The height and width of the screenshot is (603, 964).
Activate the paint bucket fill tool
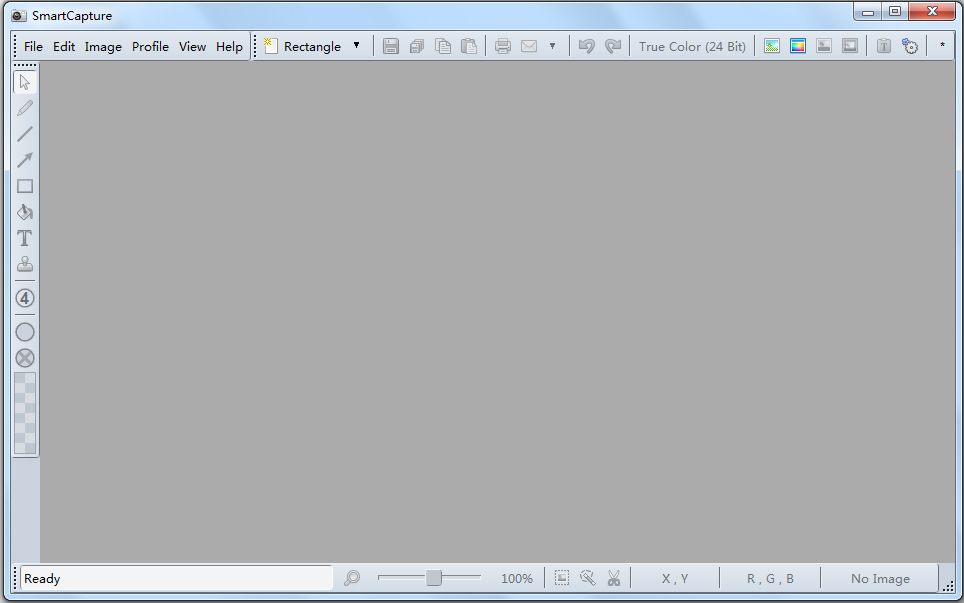coord(25,212)
